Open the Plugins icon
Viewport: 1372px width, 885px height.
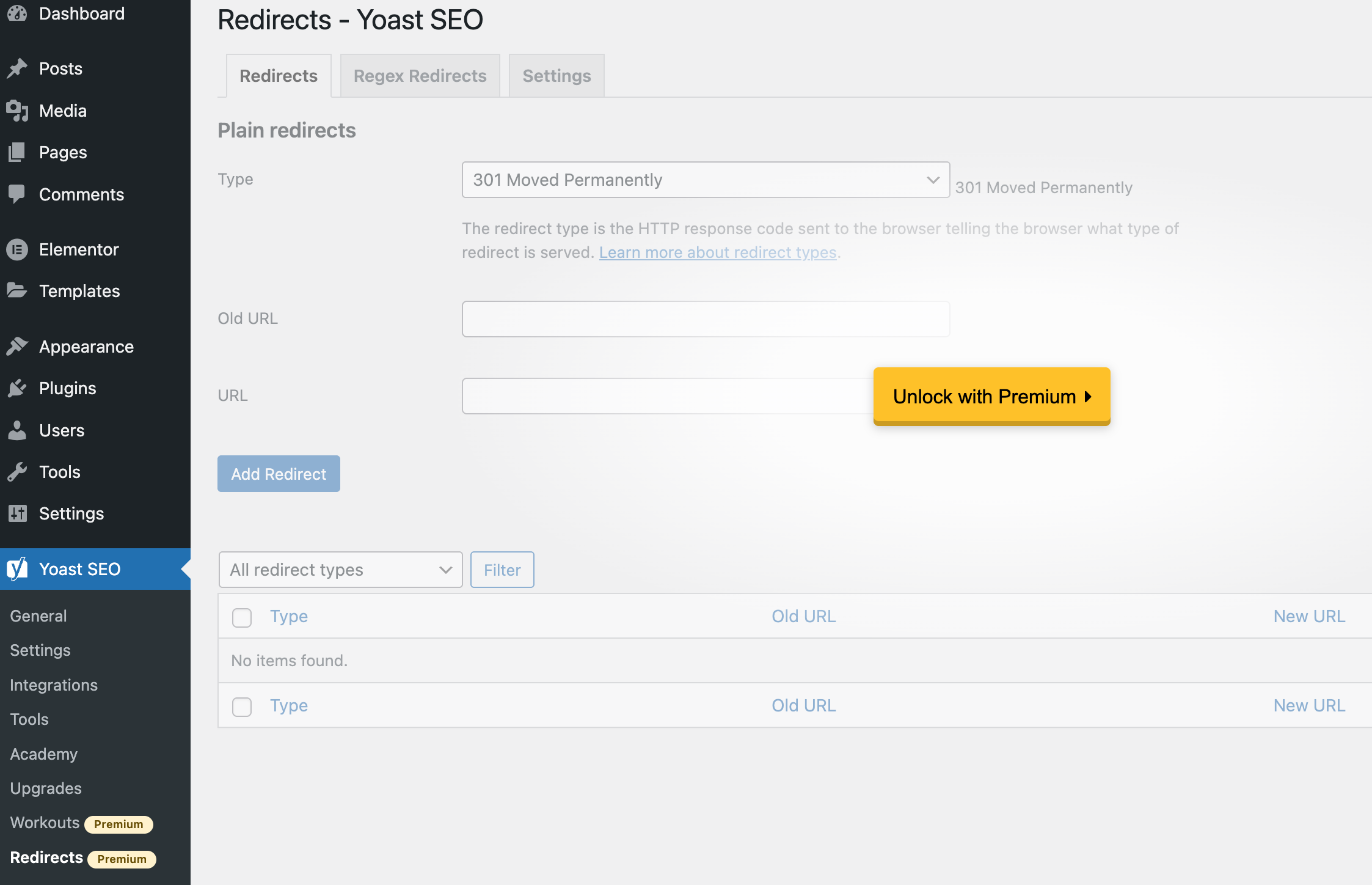pyautogui.click(x=17, y=387)
